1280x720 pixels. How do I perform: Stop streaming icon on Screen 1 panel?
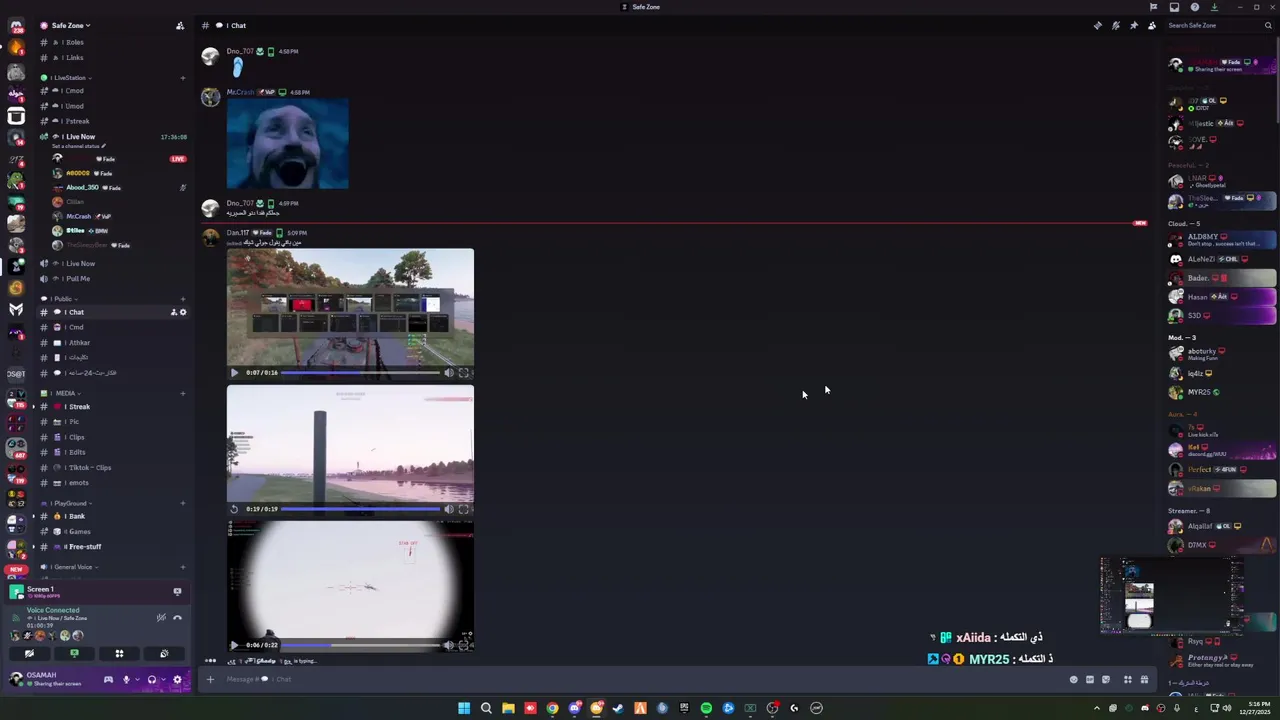click(x=177, y=592)
